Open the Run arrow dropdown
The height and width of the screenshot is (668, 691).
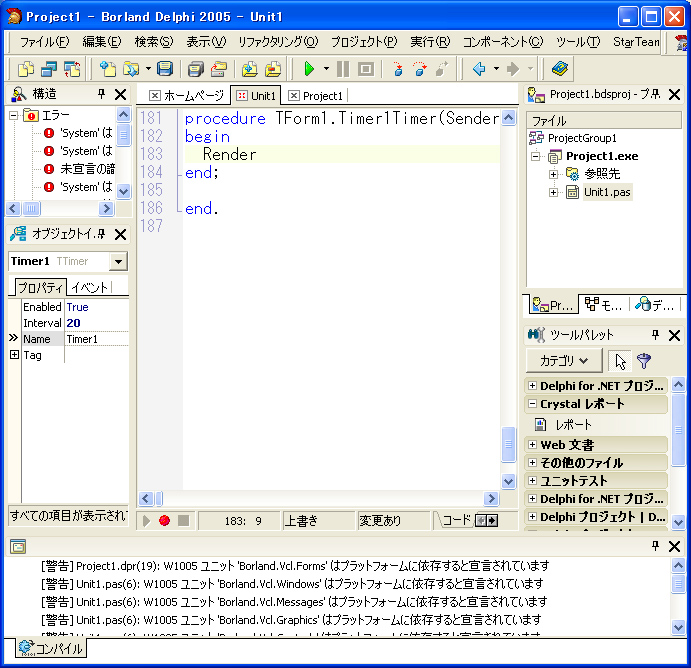coord(326,69)
